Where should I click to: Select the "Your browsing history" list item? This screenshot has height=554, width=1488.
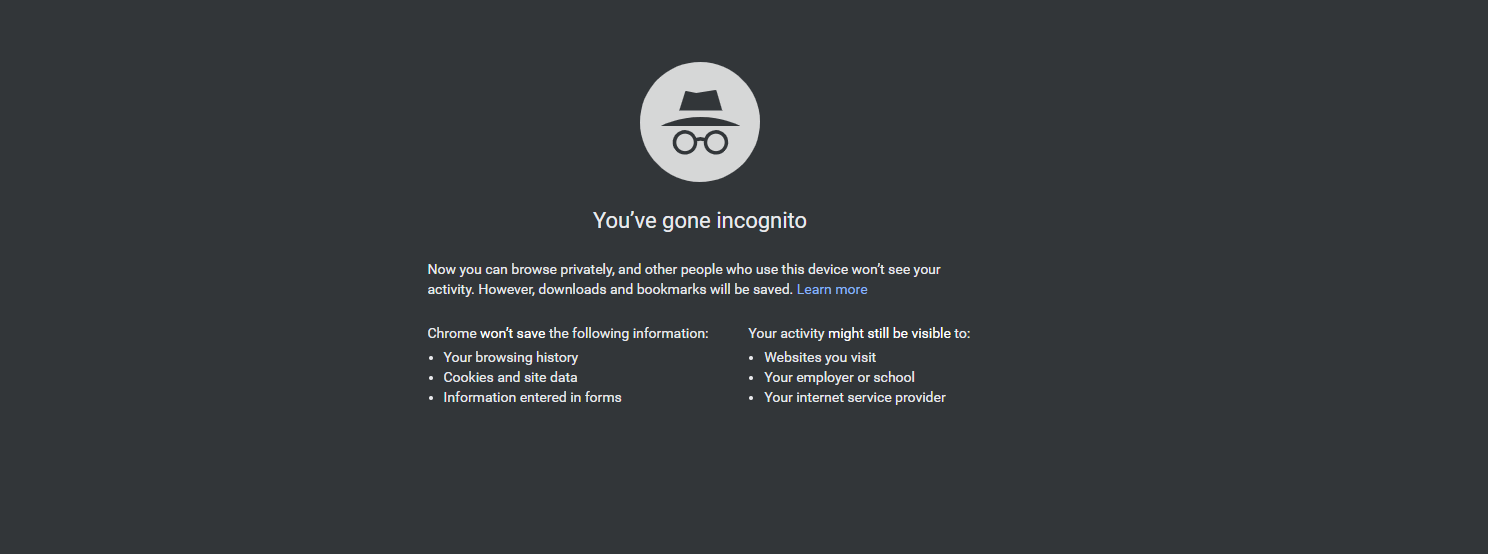[x=511, y=357]
